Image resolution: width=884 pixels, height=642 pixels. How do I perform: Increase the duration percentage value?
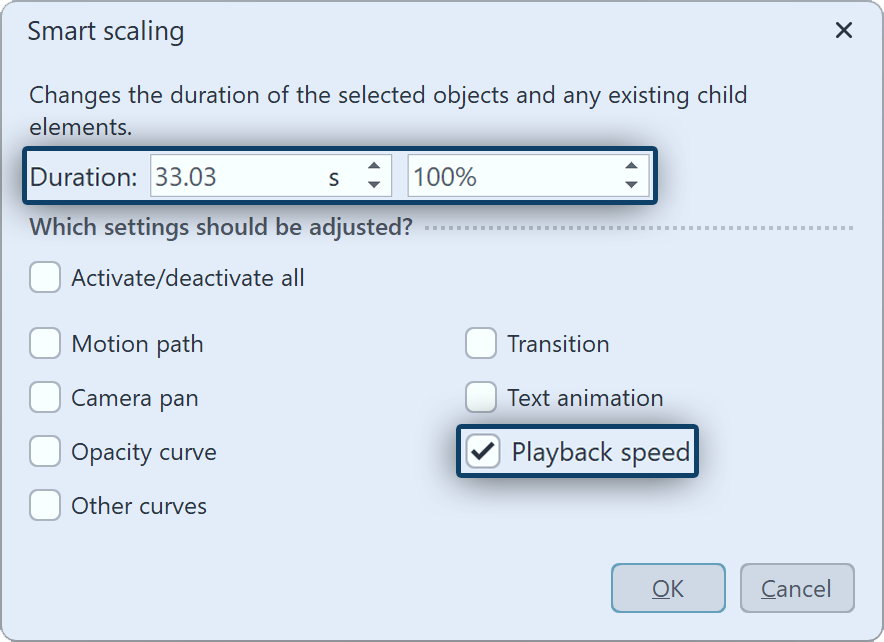point(631,167)
